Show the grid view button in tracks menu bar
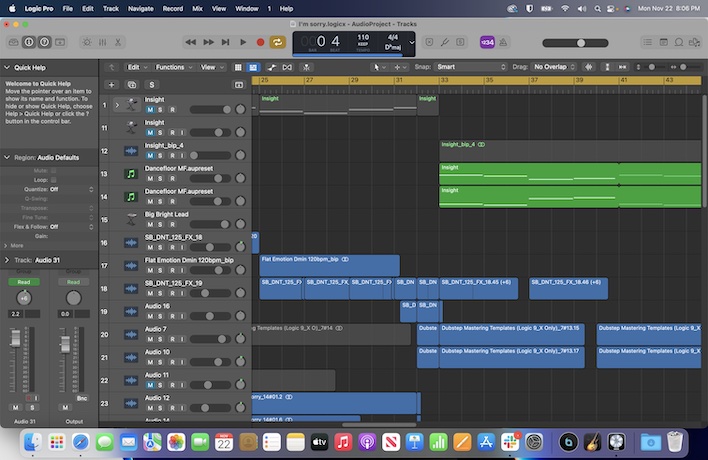 tap(238, 67)
